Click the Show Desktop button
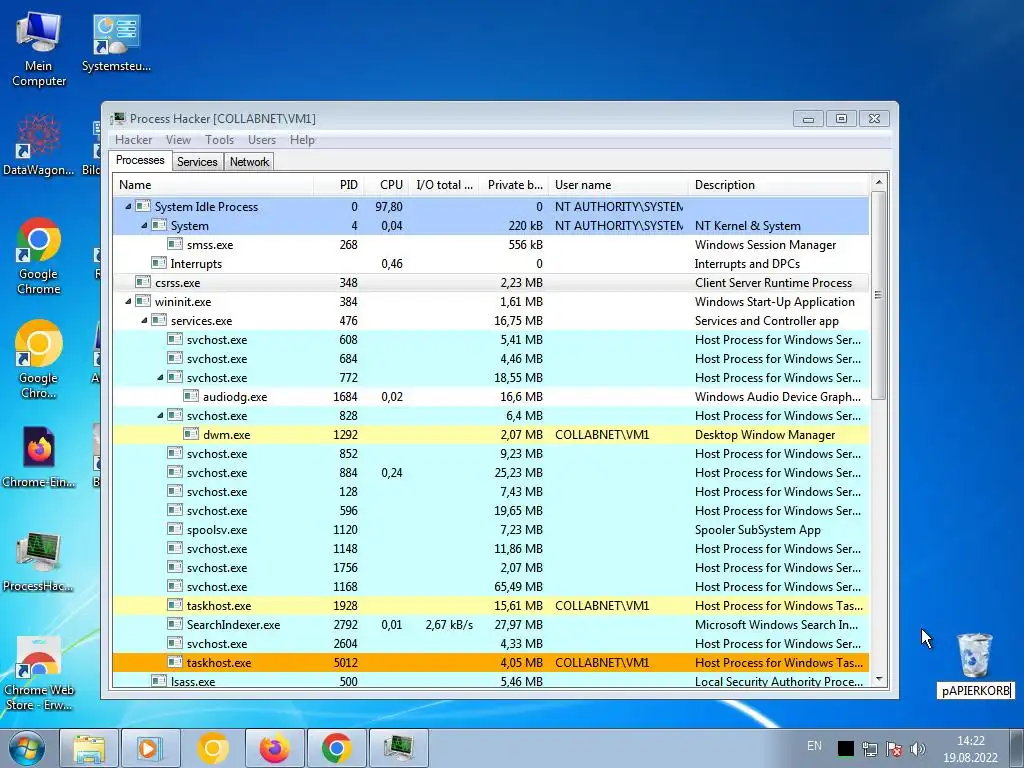The width and height of the screenshot is (1024, 768). 1019,748
